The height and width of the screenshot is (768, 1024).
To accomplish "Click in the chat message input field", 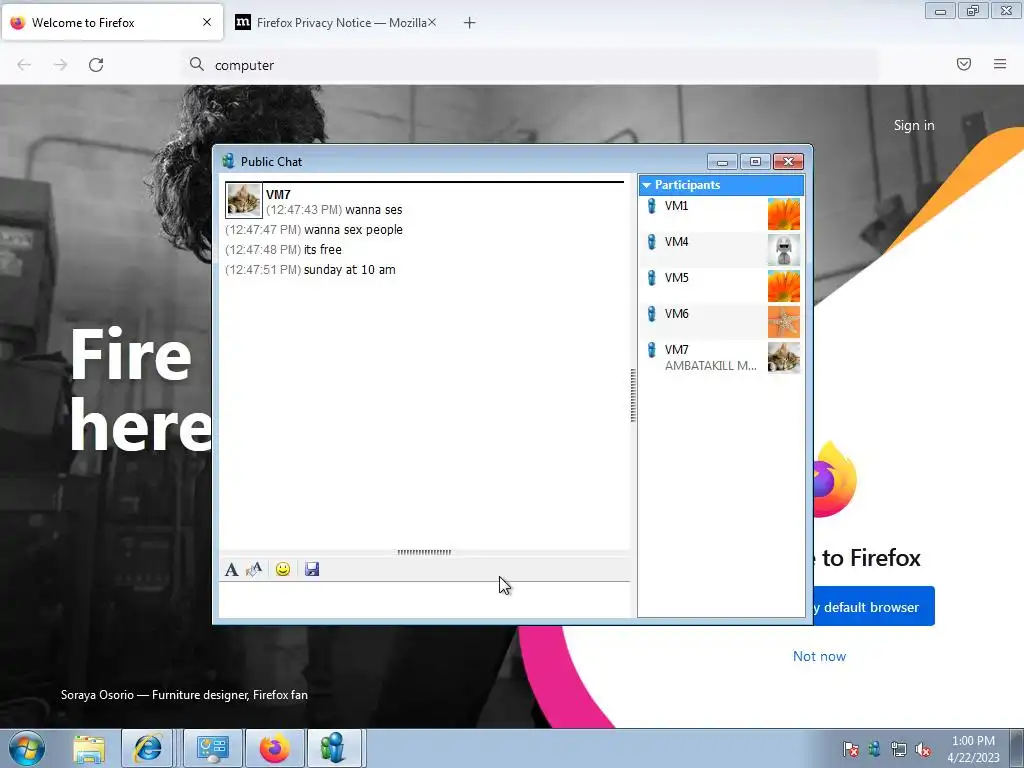I will coord(424,599).
